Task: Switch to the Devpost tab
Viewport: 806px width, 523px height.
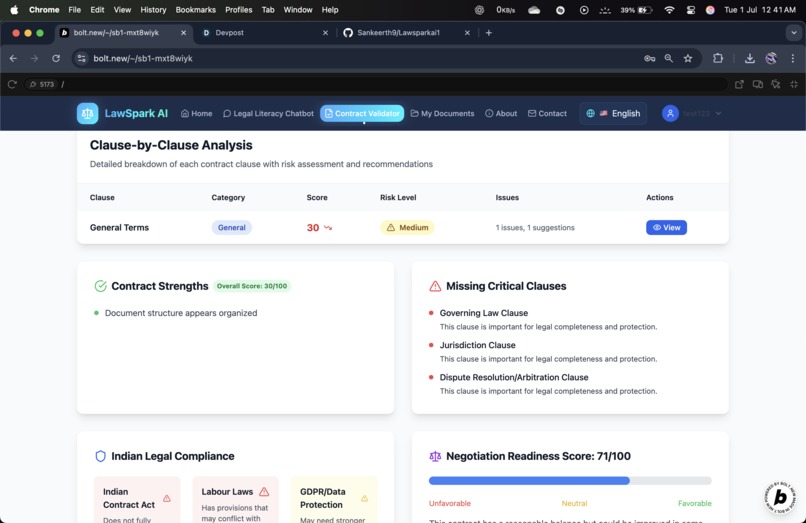Action: pos(265,32)
